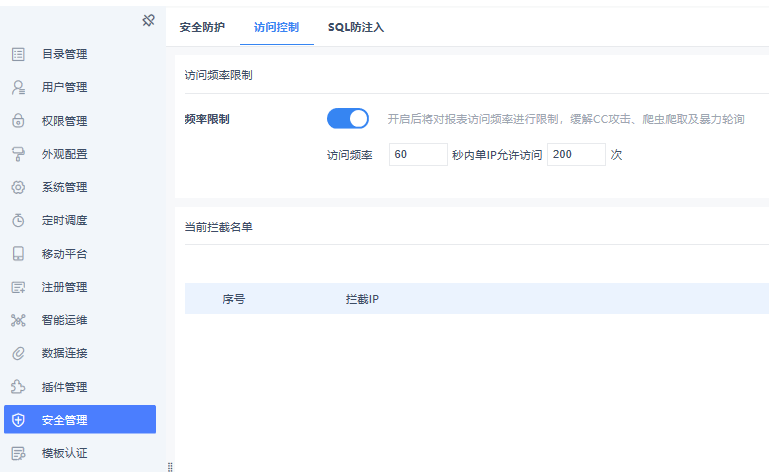Viewport: 769px width, 472px height.
Task: Click the 用户管理 person icon
Action: point(18,87)
